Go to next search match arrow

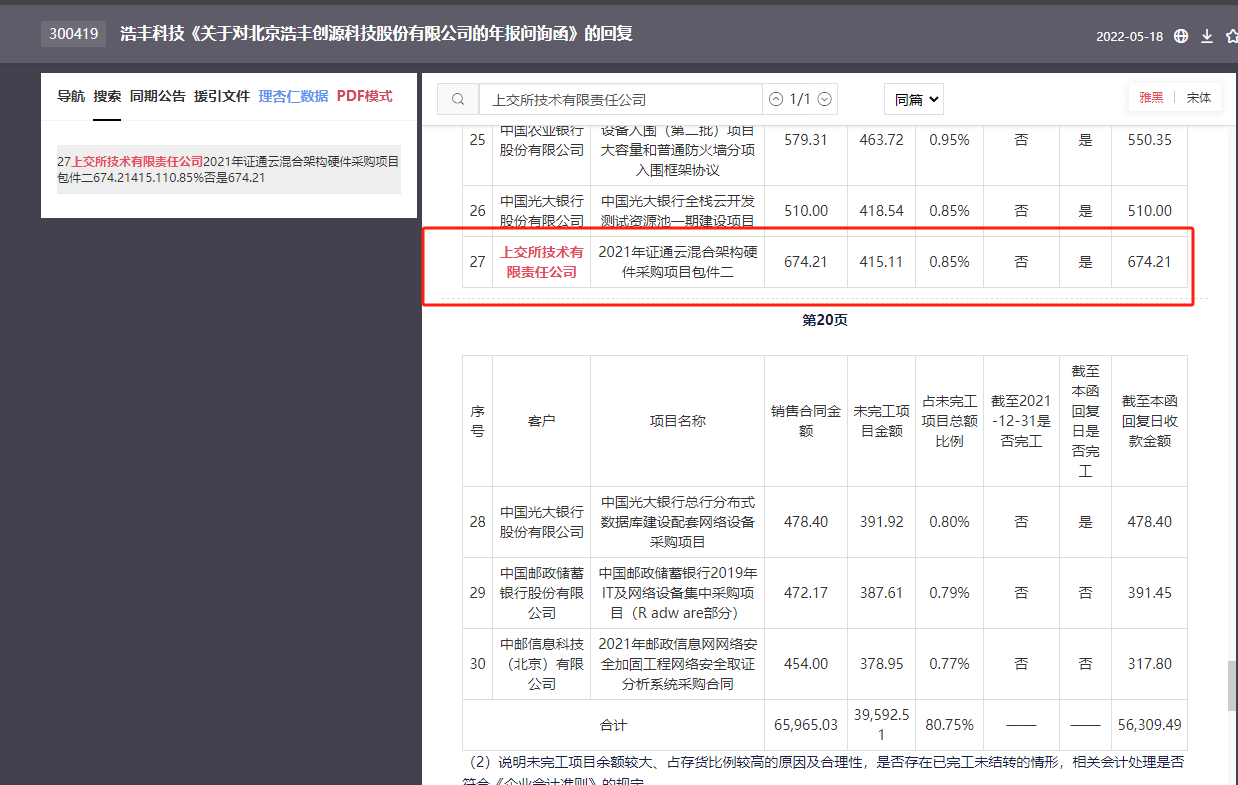coord(825,99)
